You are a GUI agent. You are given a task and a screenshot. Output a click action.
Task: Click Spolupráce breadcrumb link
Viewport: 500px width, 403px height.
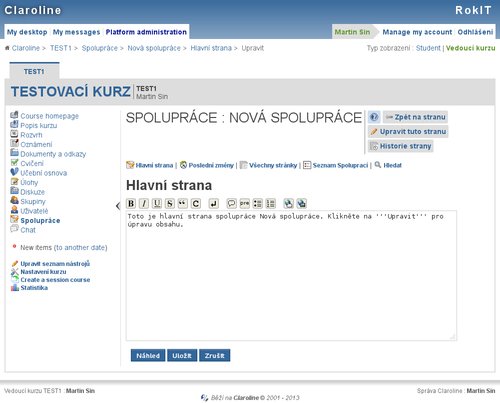tap(100, 48)
